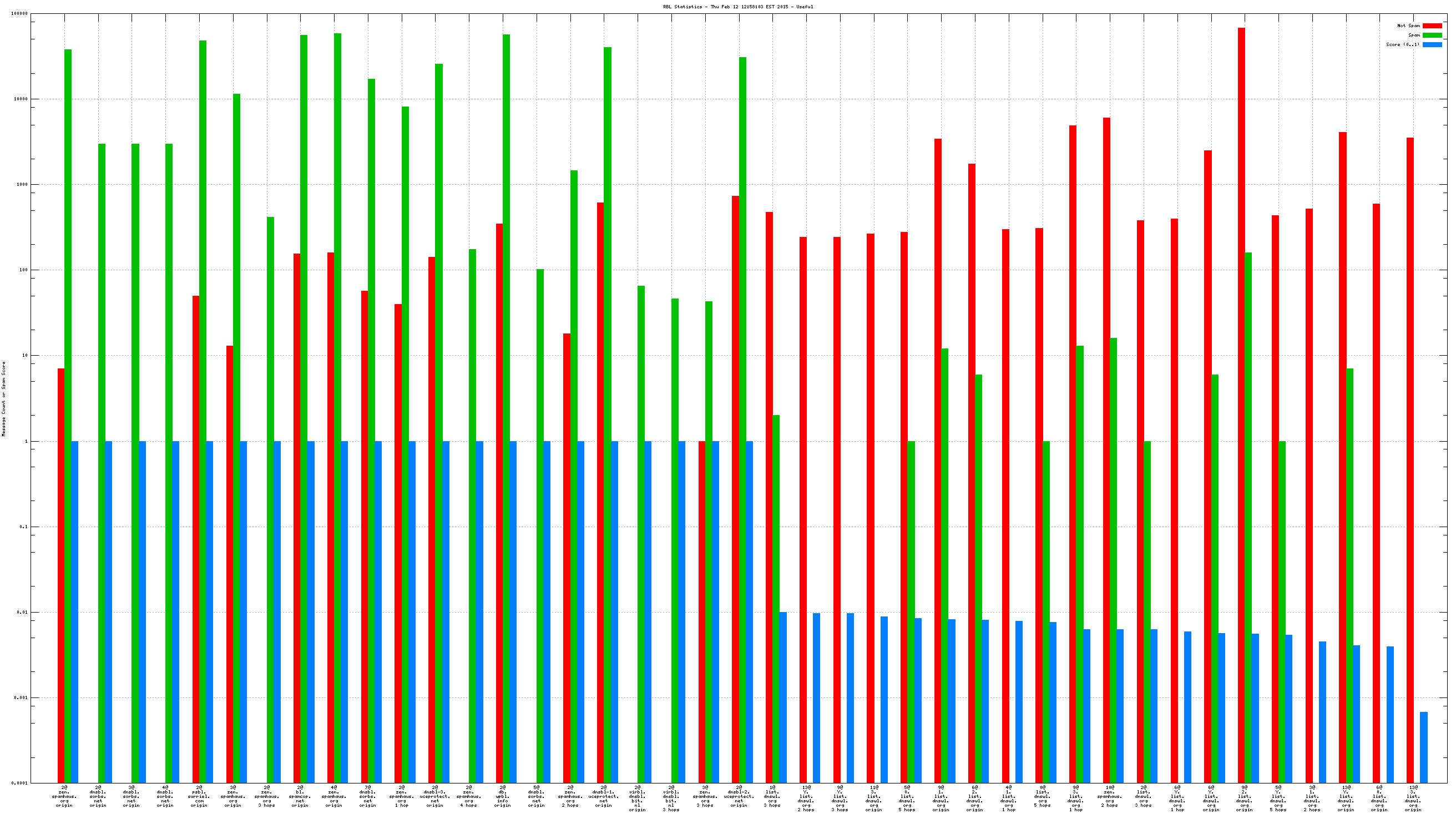
Task: Click the red Not Spam legend swatch
Action: (1432, 26)
